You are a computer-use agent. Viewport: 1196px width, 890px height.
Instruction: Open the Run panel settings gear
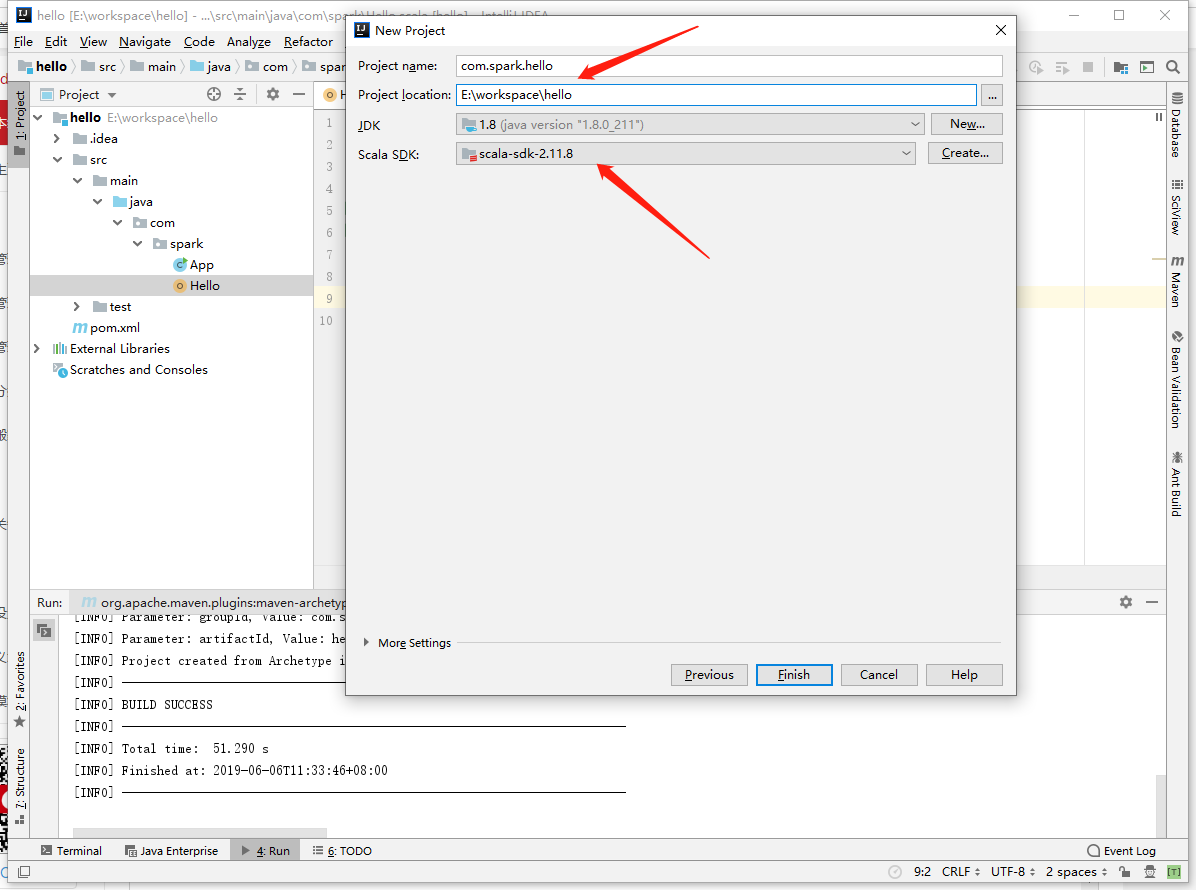click(x=1126, y=602)
